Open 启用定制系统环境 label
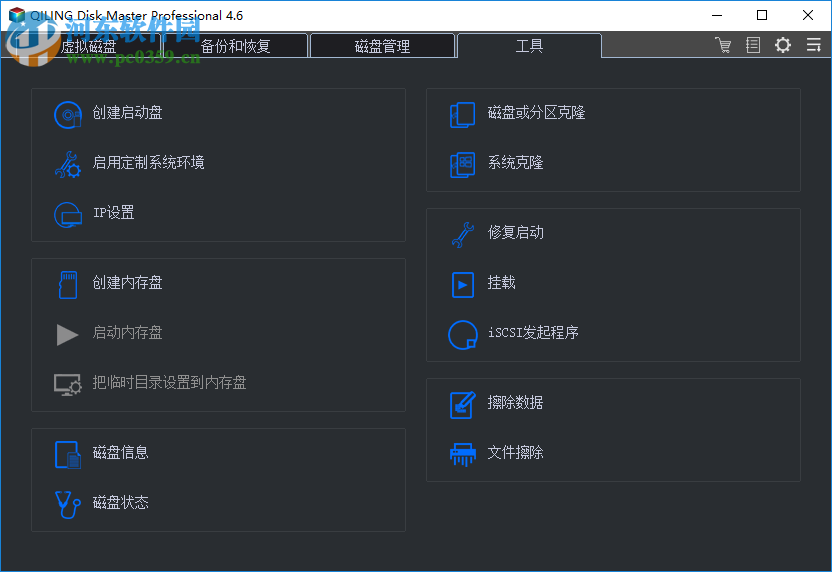Viewport: 832px width, 572px height. (149, 162)
